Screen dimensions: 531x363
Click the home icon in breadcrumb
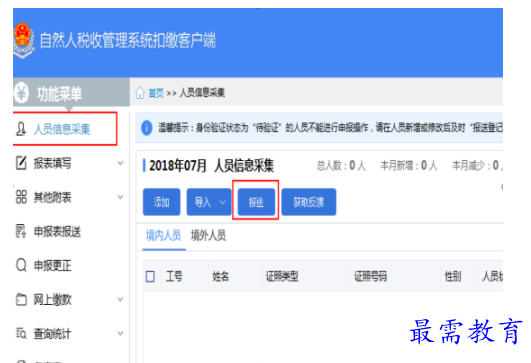click(x=140, y=92)
